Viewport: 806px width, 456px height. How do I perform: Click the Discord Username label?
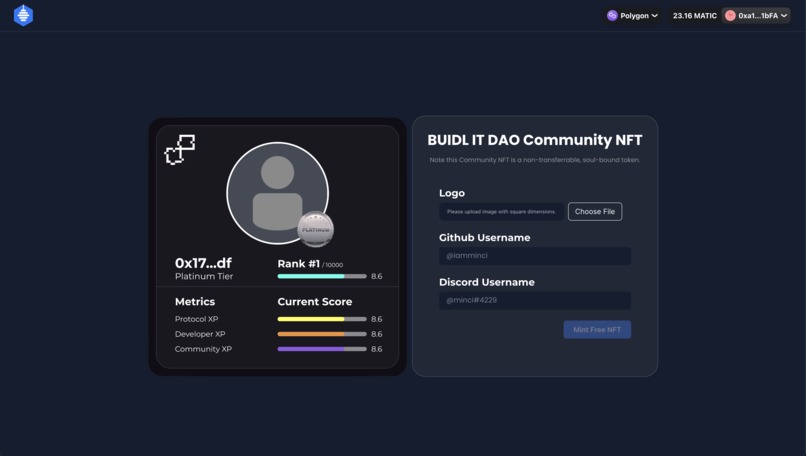tap(487, 282)
